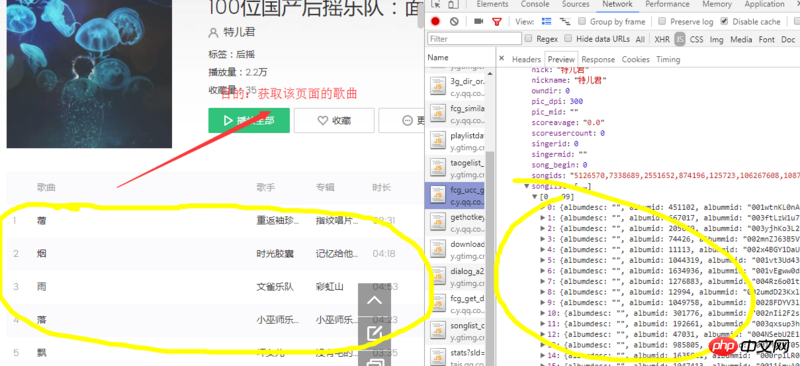Switch to the Elements tab
Viewport: 800px width, 366px height.
492,4
